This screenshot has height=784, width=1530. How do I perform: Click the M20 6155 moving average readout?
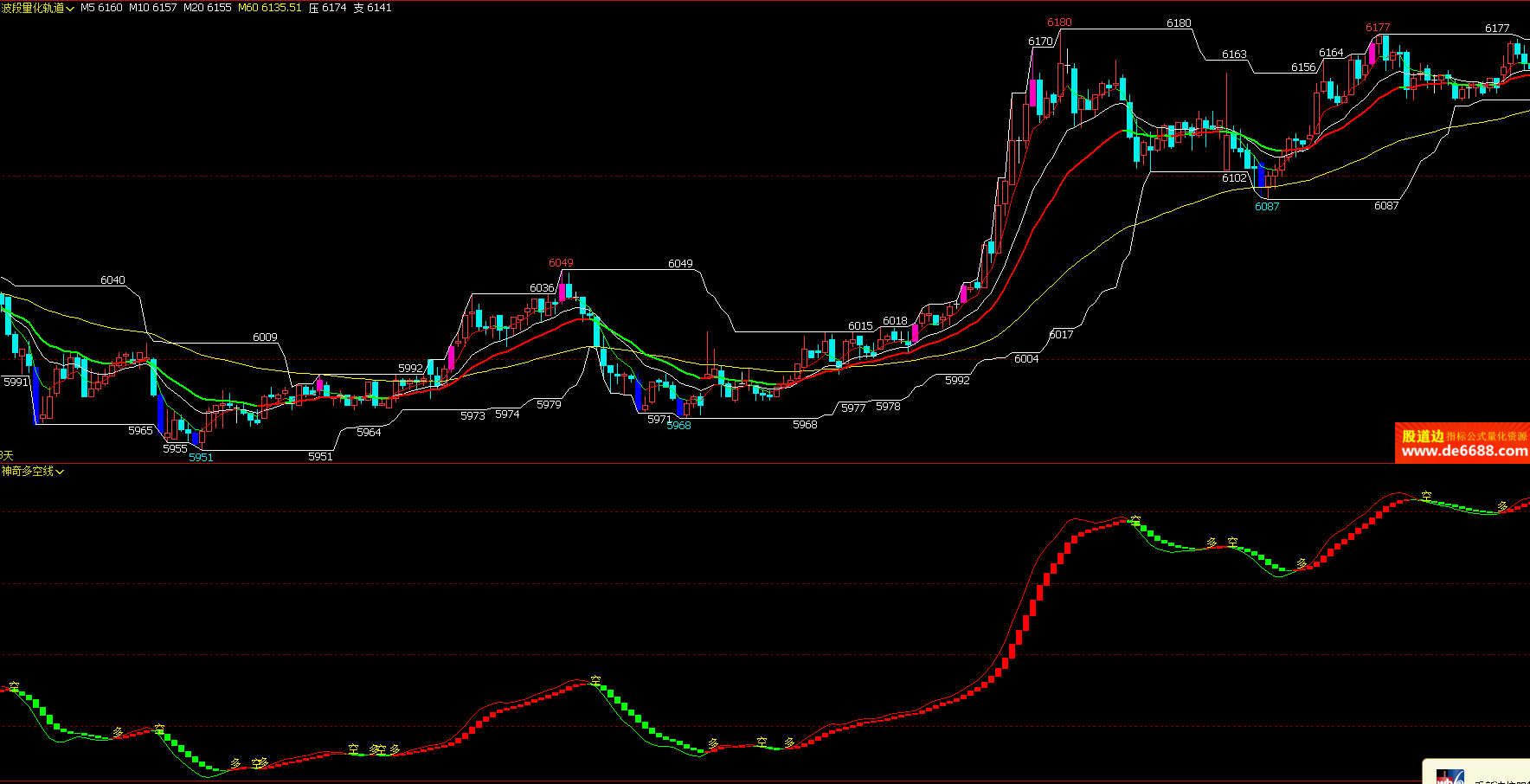(207, 8)
